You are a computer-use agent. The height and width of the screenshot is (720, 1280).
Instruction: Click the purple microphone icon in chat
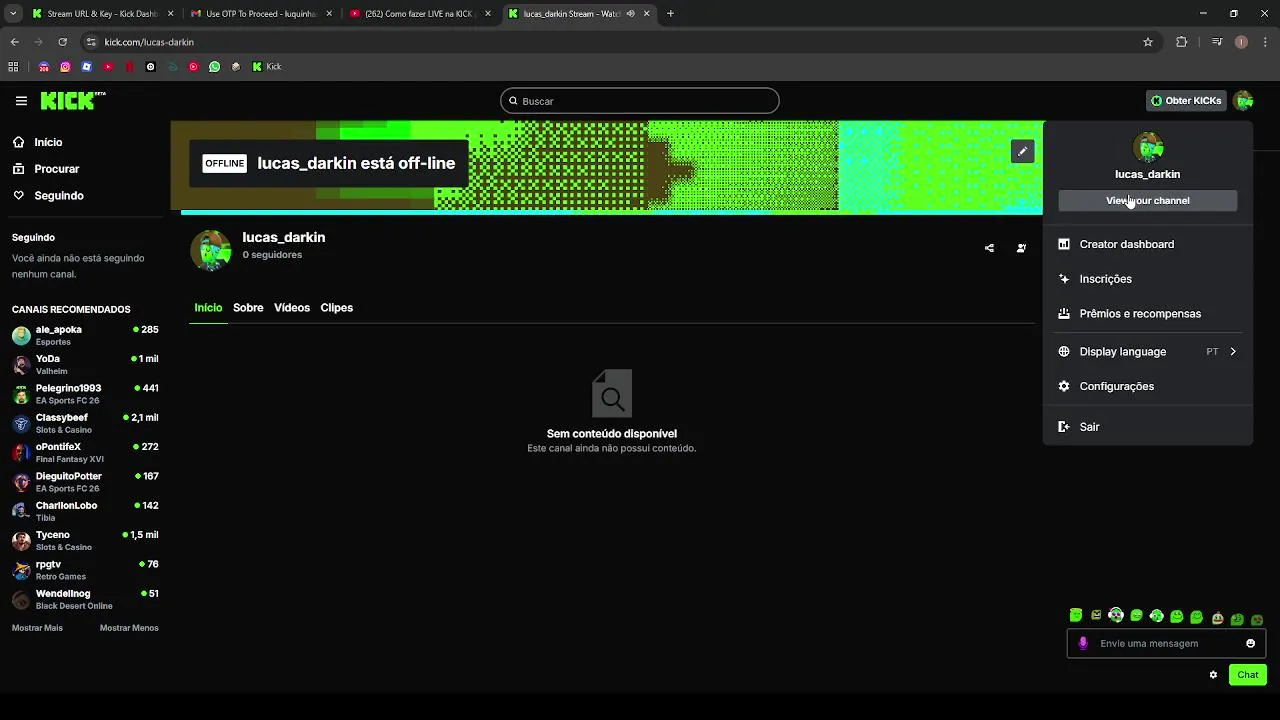pos(1083,643)
